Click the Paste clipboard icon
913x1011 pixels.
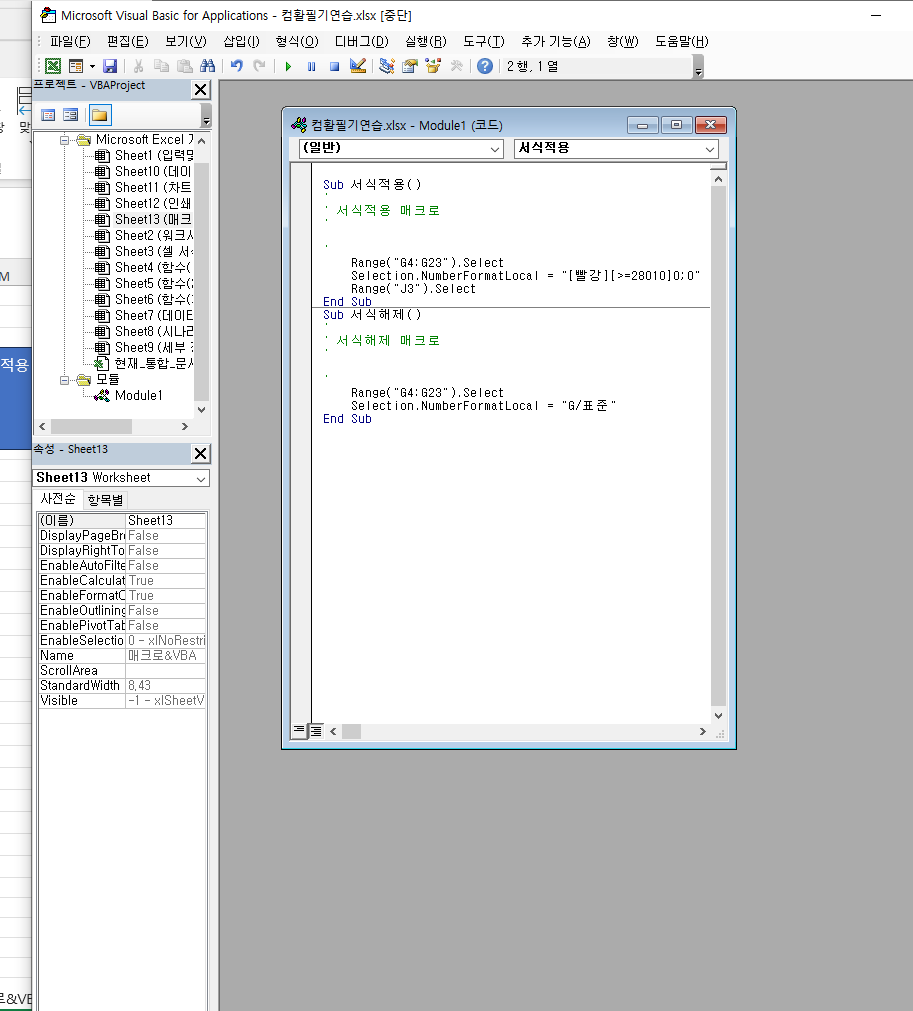click(x=184, y=66)
